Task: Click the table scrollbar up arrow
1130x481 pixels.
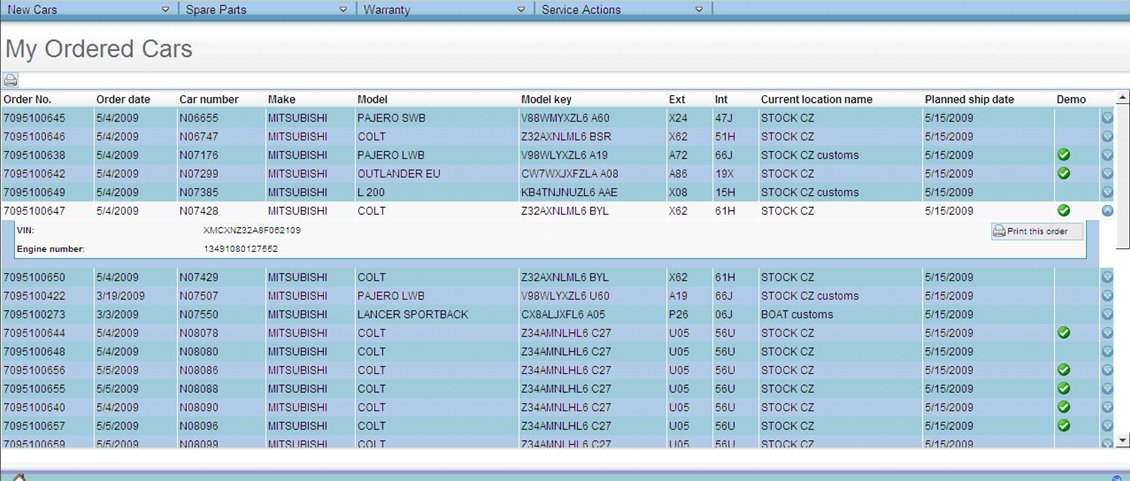Action: 1122,97
